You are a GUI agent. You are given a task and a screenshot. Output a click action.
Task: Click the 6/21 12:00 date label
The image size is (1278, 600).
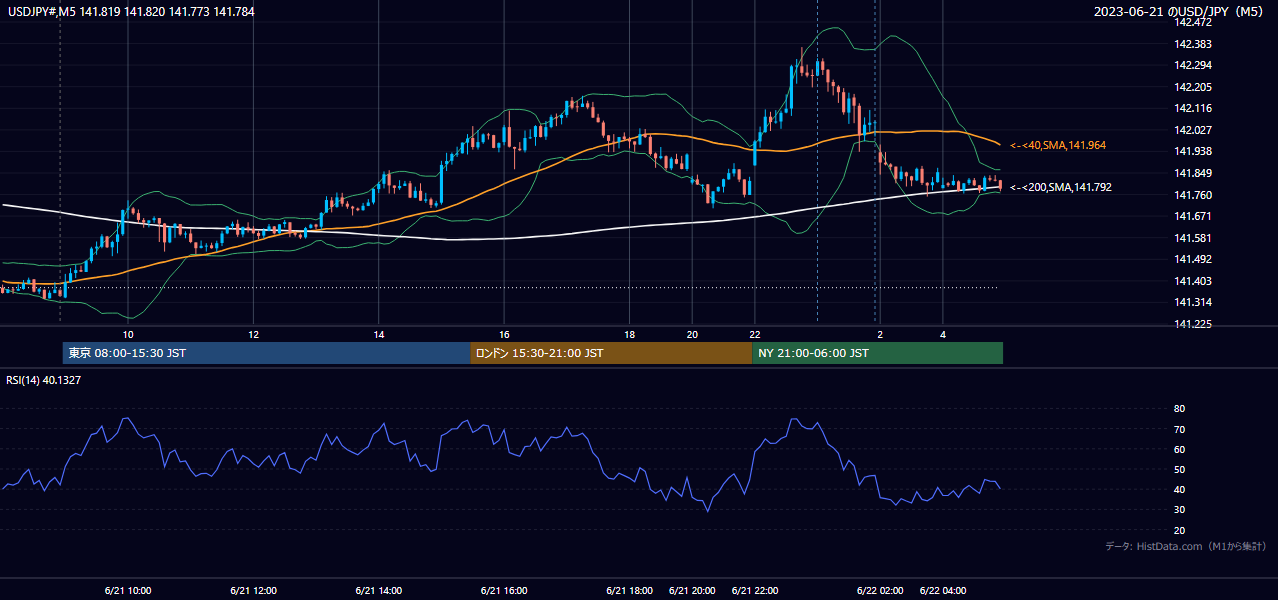pyautogui.click(x=254, y=590)
